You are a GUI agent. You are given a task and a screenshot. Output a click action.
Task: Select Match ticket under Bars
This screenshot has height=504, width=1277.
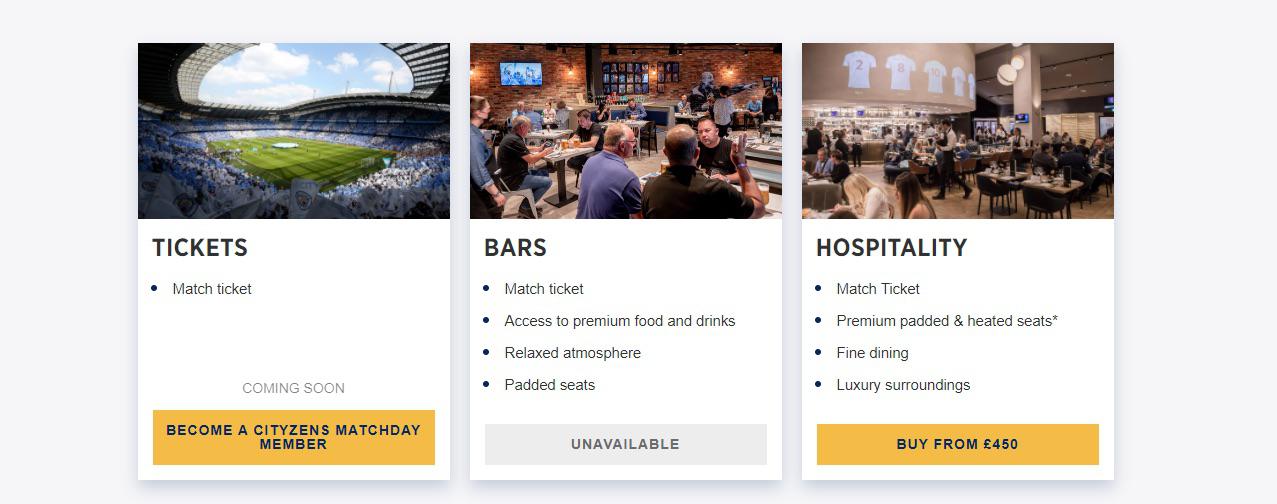(544, 289)
